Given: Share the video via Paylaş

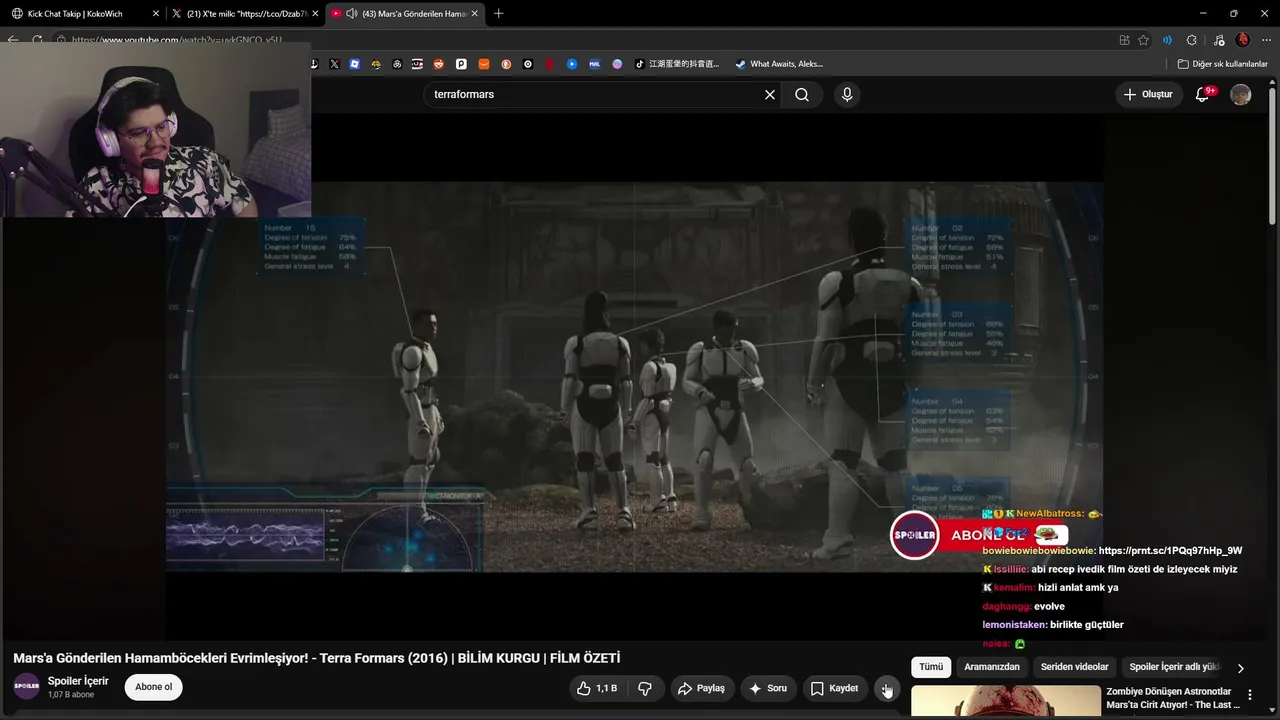Looking at the screenshot, I should [701, 688].
